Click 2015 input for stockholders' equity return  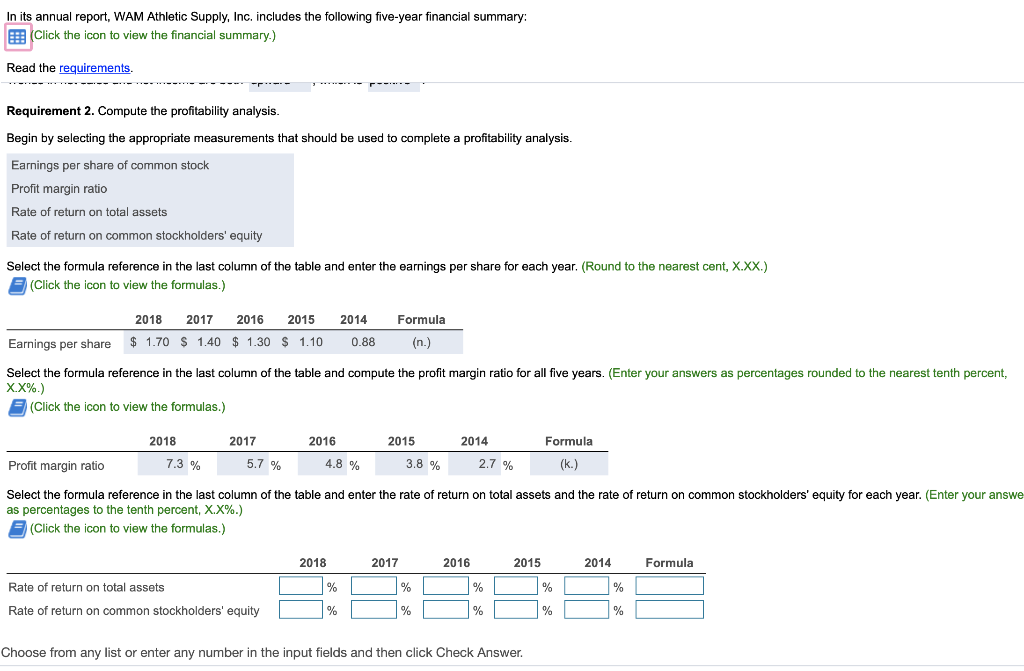(x=517, y=609)
